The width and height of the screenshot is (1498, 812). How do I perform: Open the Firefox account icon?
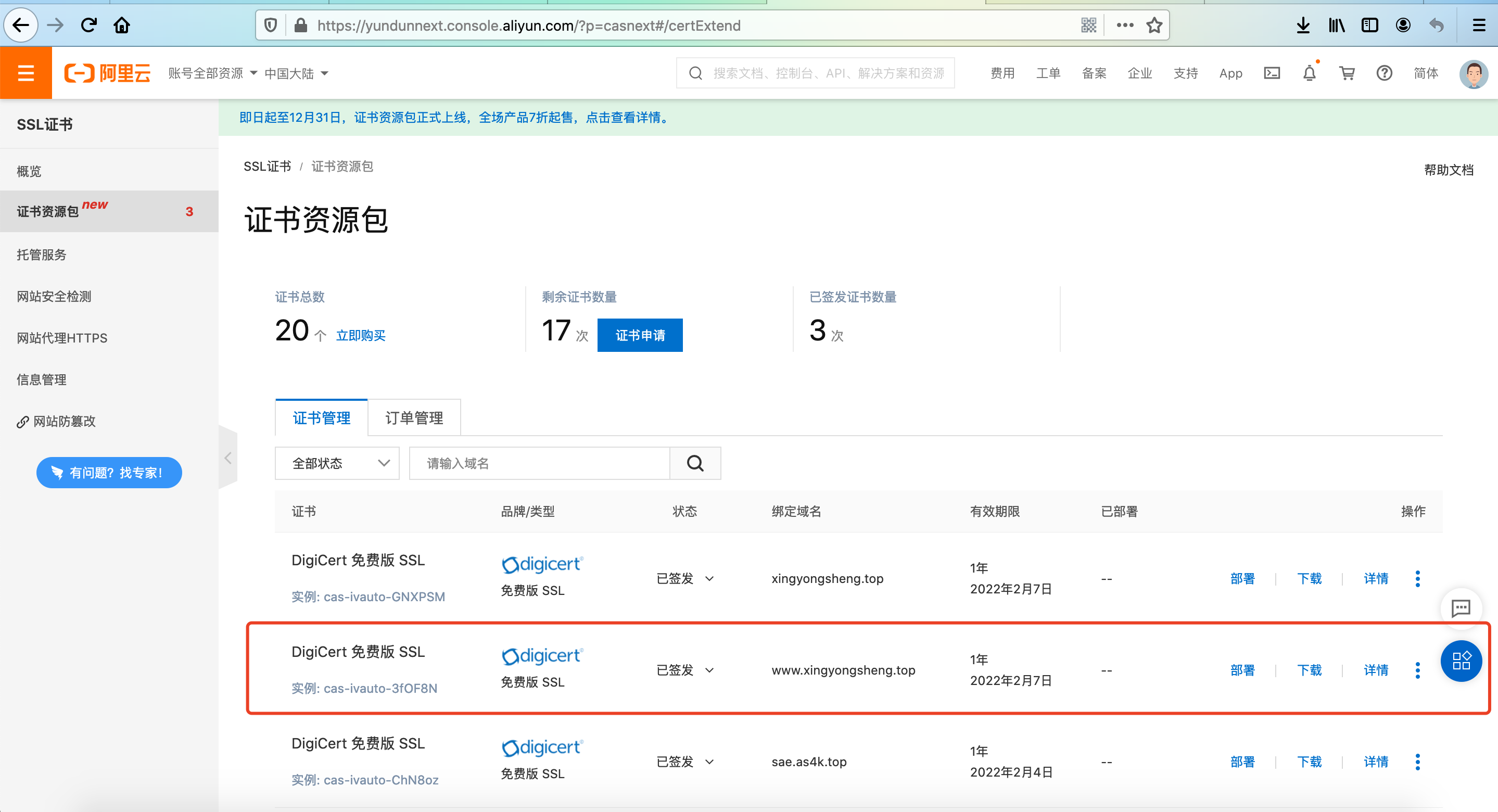tap(1403, 25)
